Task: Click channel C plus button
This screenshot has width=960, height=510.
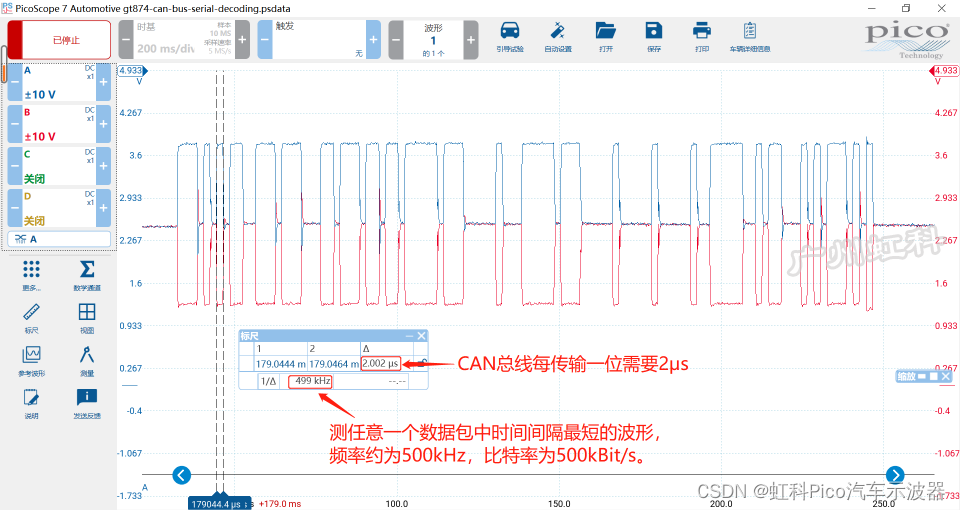Action: pos(103,166)
